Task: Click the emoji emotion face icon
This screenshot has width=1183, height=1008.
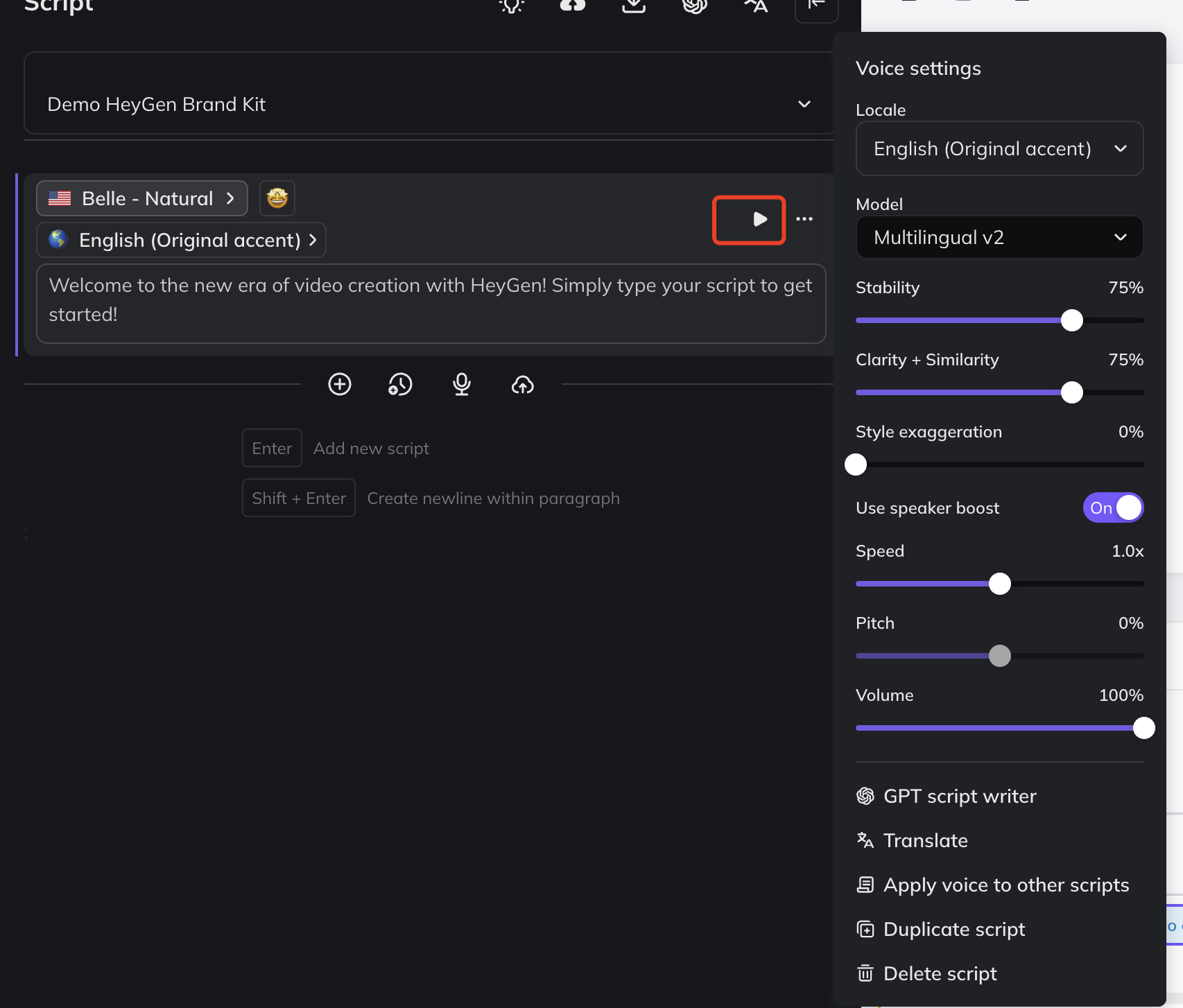Action: tap(277, 198)
